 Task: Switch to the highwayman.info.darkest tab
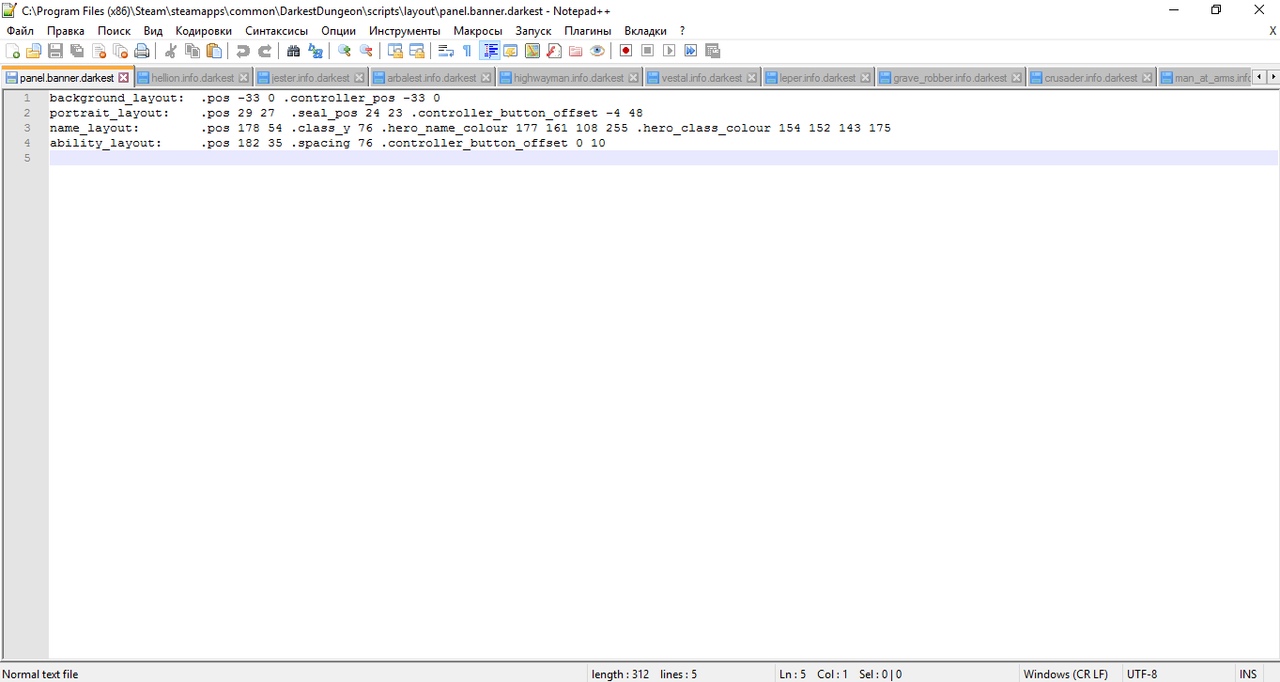coord(569,77)
